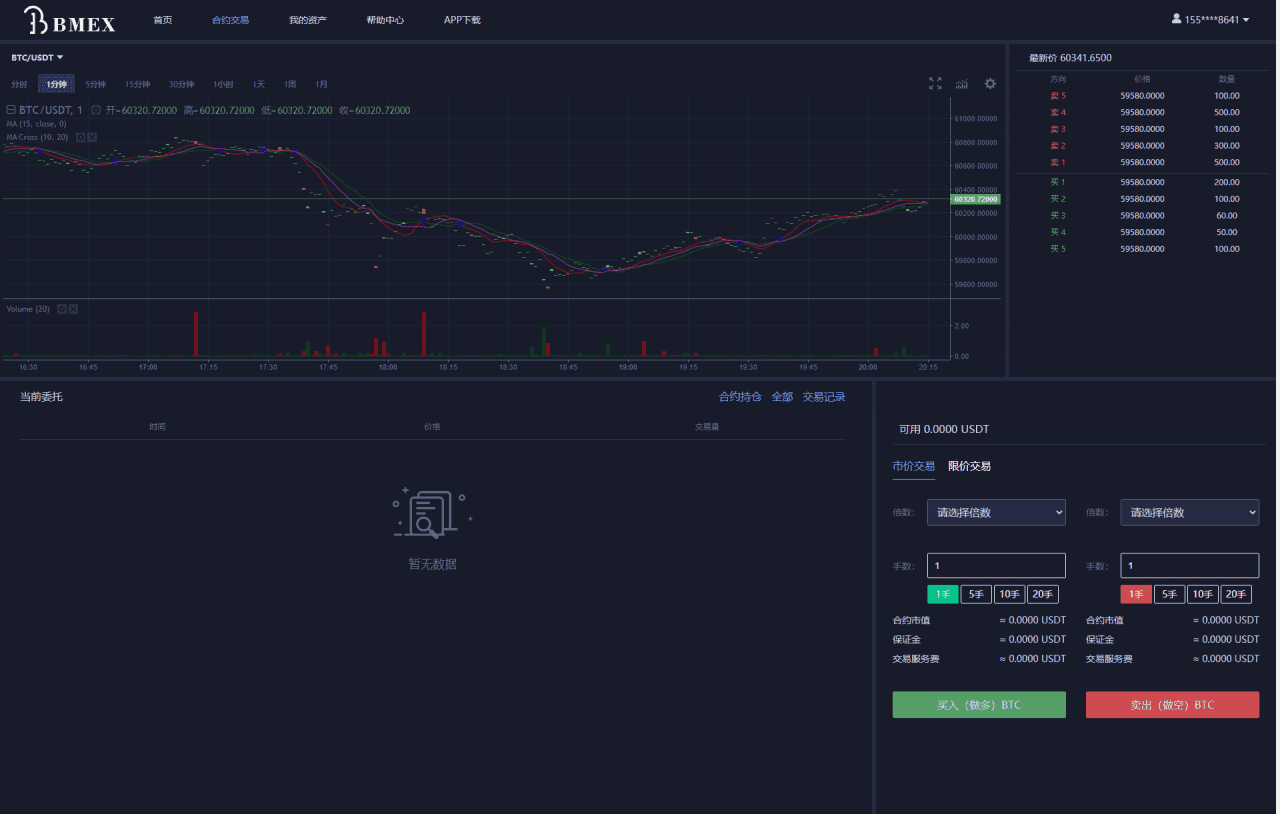
Task: Open the chart indicators icon
Action: tap(962, 84)
